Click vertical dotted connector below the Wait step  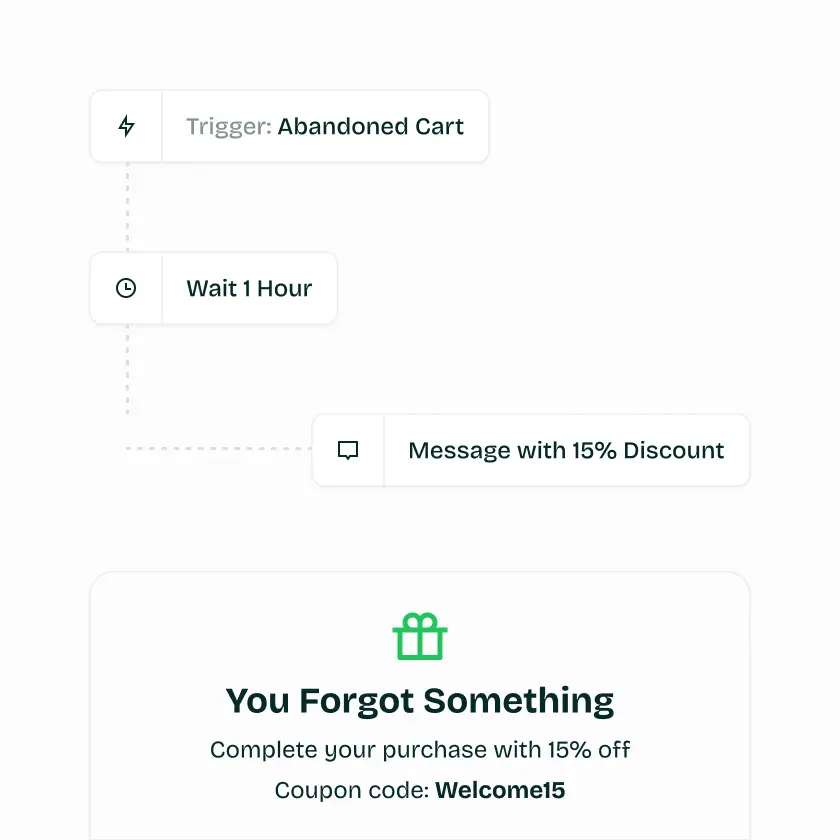pyautogui.click(x=127, y=370)
